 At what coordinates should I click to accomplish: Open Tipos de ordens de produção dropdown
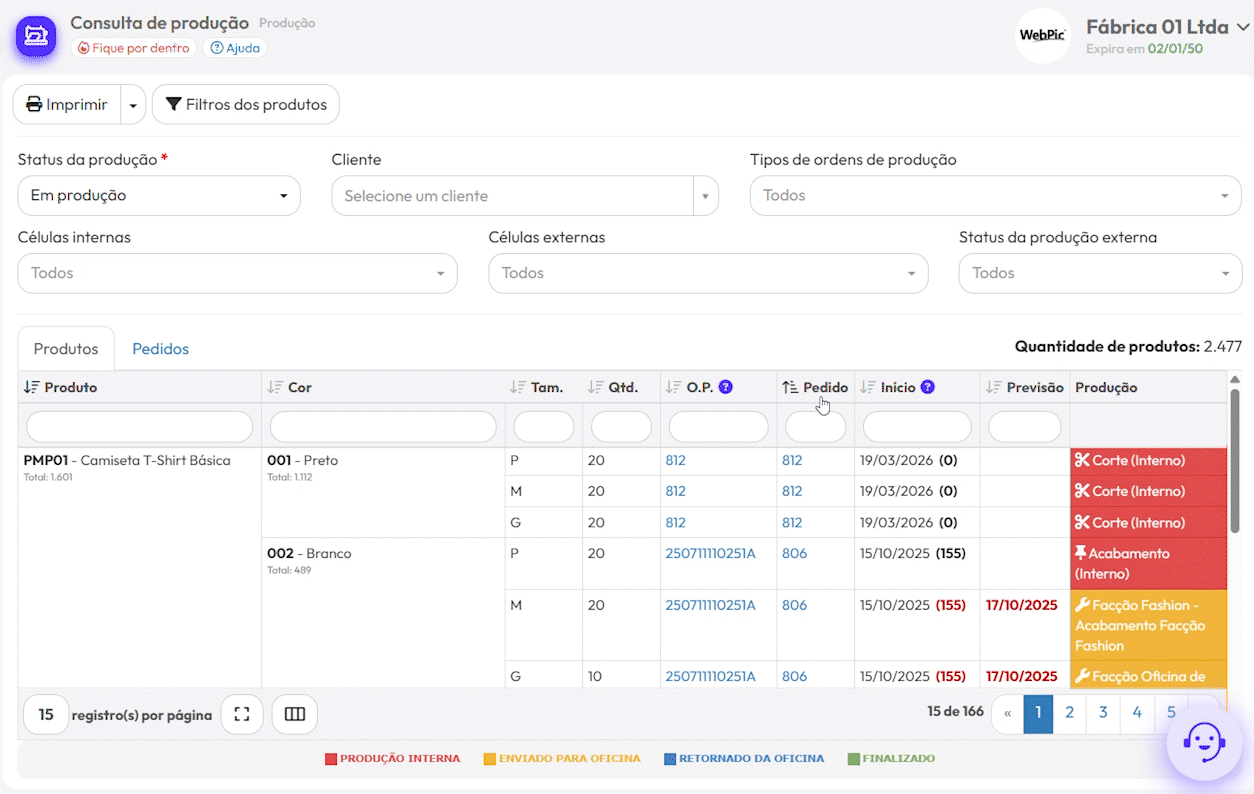pos(995,196)
